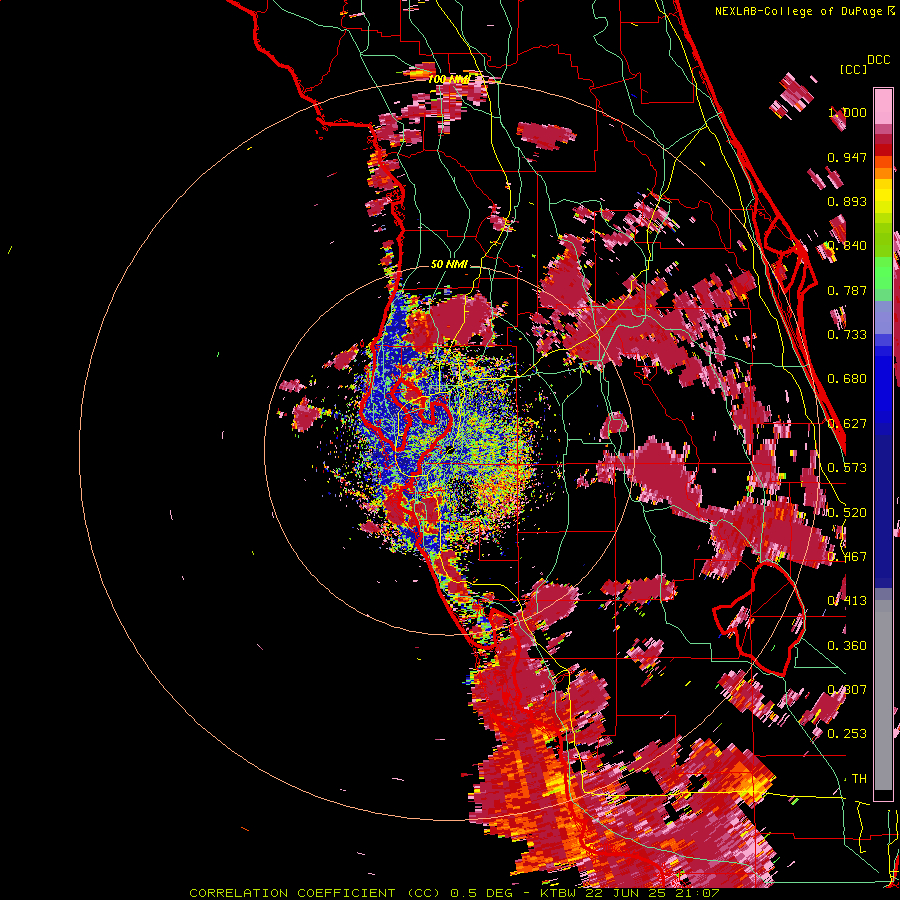The width and height of the screenshot is (900, 900).
Task: Select the 0.253 scale value
Action: [x=847, y=734]
